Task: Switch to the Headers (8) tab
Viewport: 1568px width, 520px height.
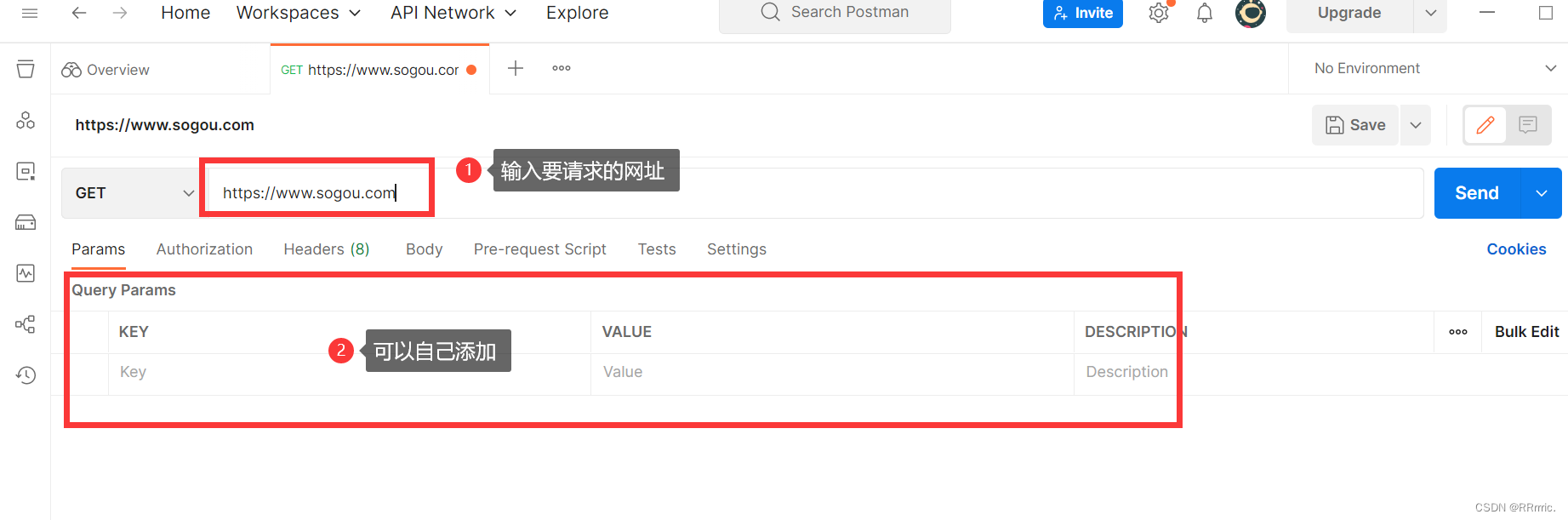Action: click(327, 249)
